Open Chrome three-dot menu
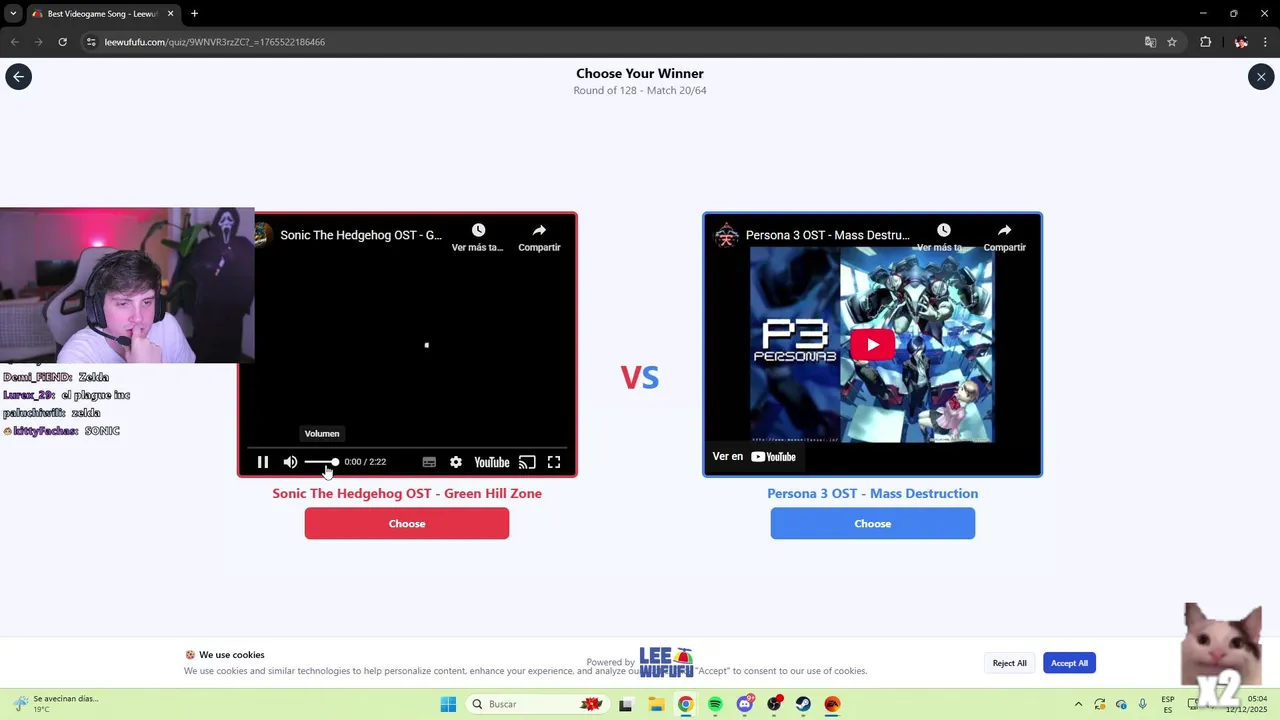This screenshot has height=720, width=1280. [x=1266, y=42]
